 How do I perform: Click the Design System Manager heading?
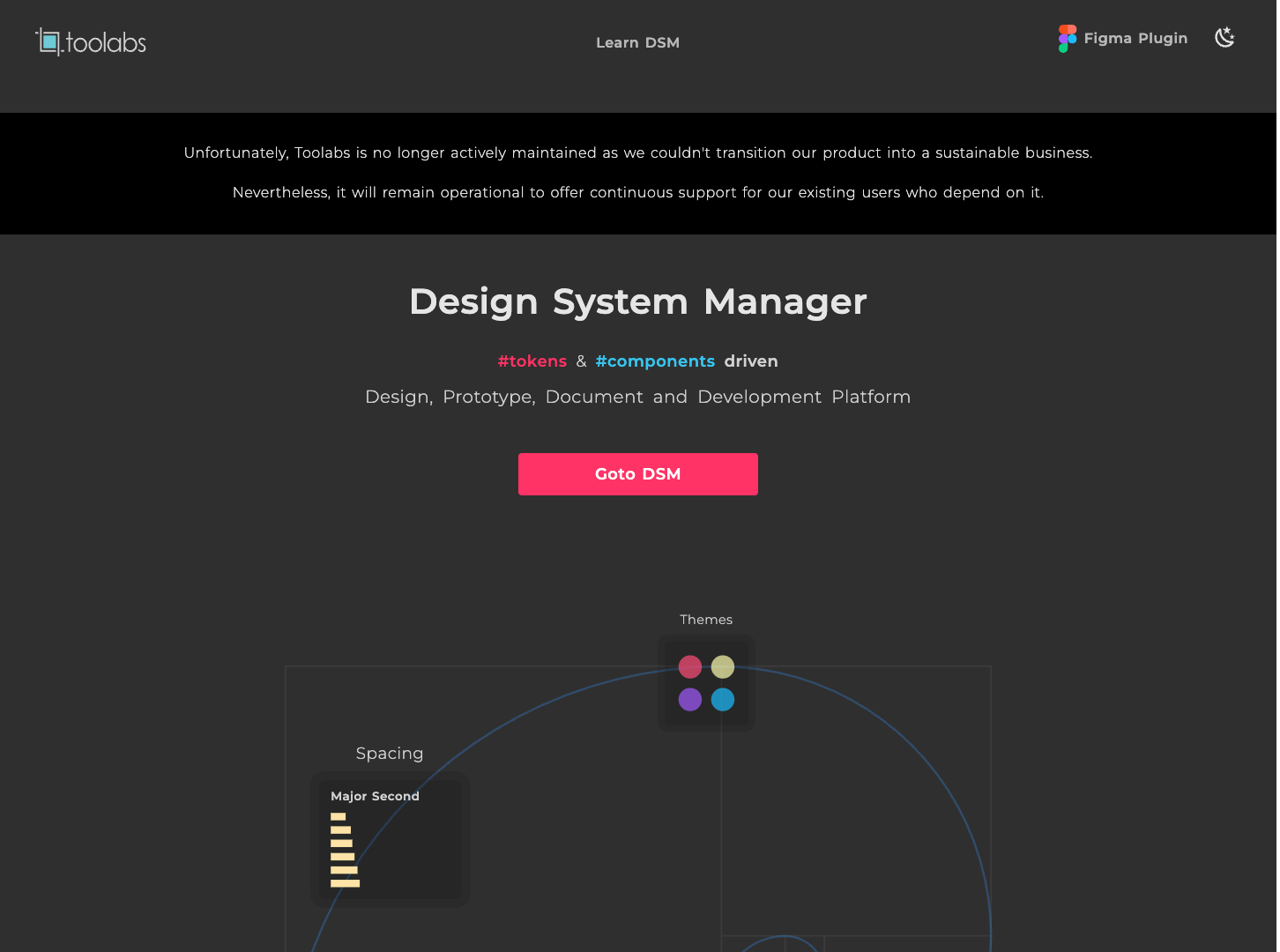point(637,301)
